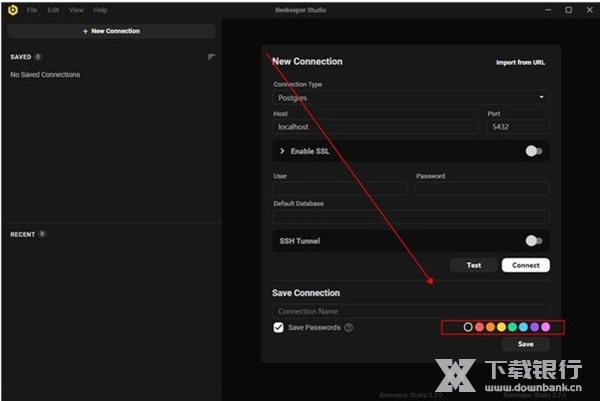Open the File menu
Image resolution: width=600 pixels, height=401 pixels.
32,9
